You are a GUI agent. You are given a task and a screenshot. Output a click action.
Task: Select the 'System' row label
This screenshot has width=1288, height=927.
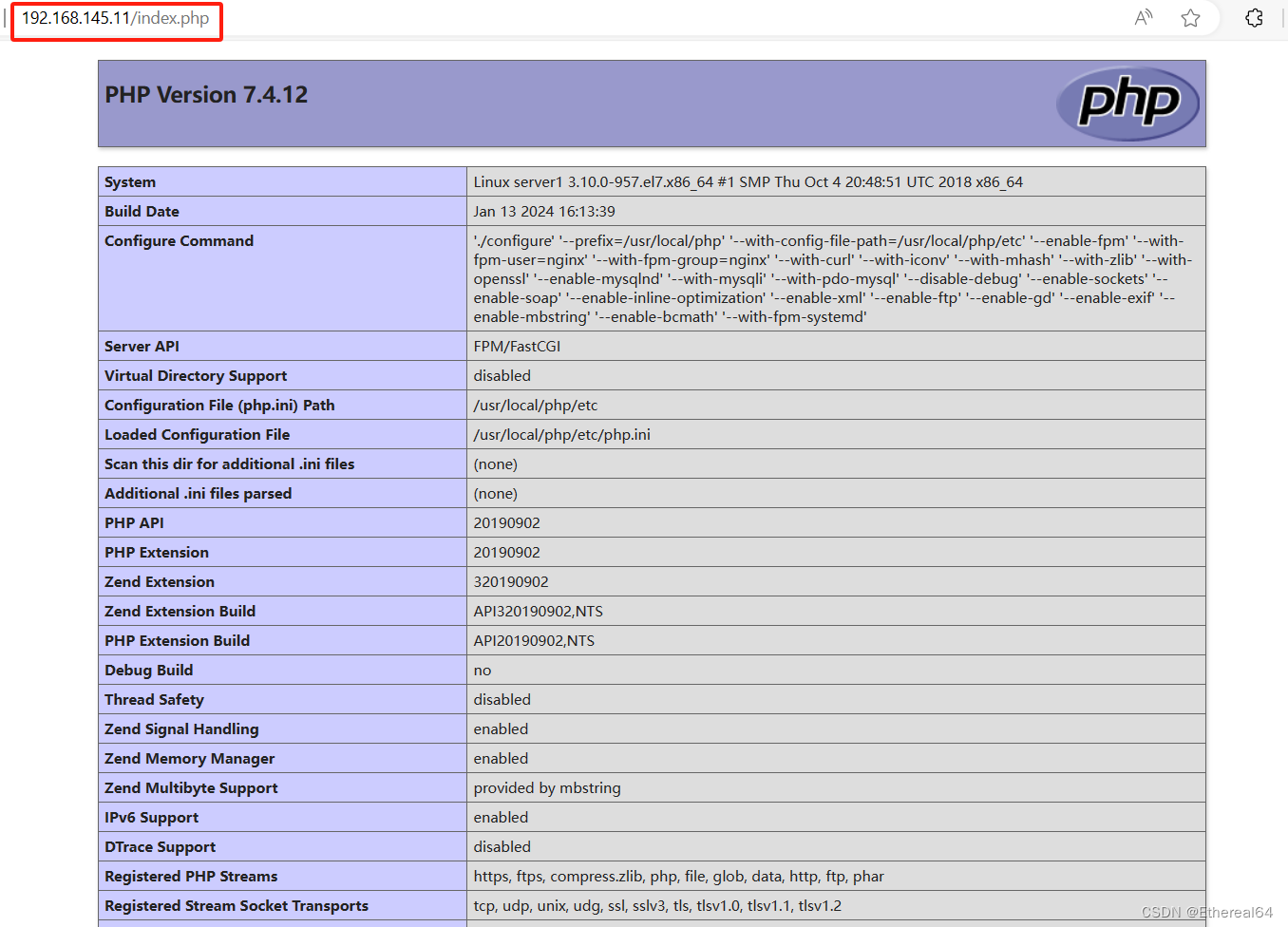pyautogui.click(x=130, y=182)
